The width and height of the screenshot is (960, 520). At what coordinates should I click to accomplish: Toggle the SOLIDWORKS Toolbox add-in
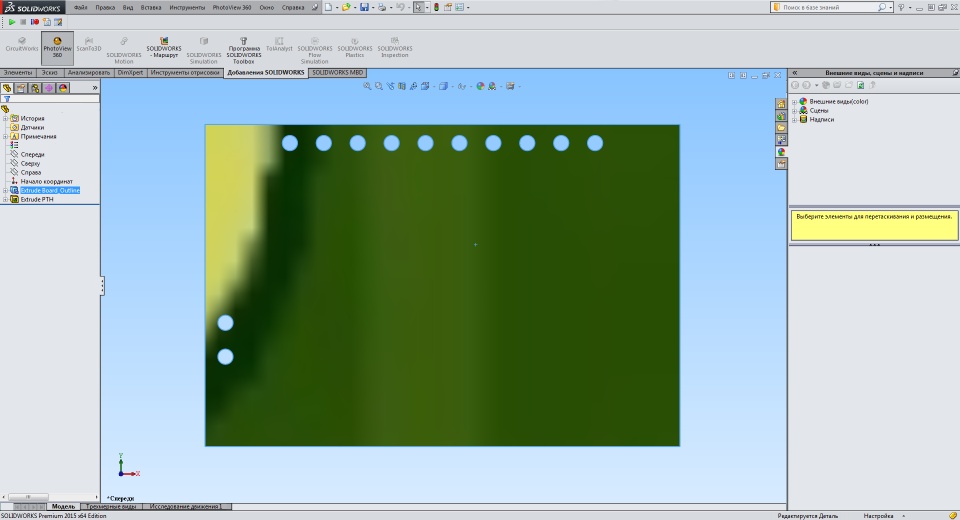click(x=244, y=50)
